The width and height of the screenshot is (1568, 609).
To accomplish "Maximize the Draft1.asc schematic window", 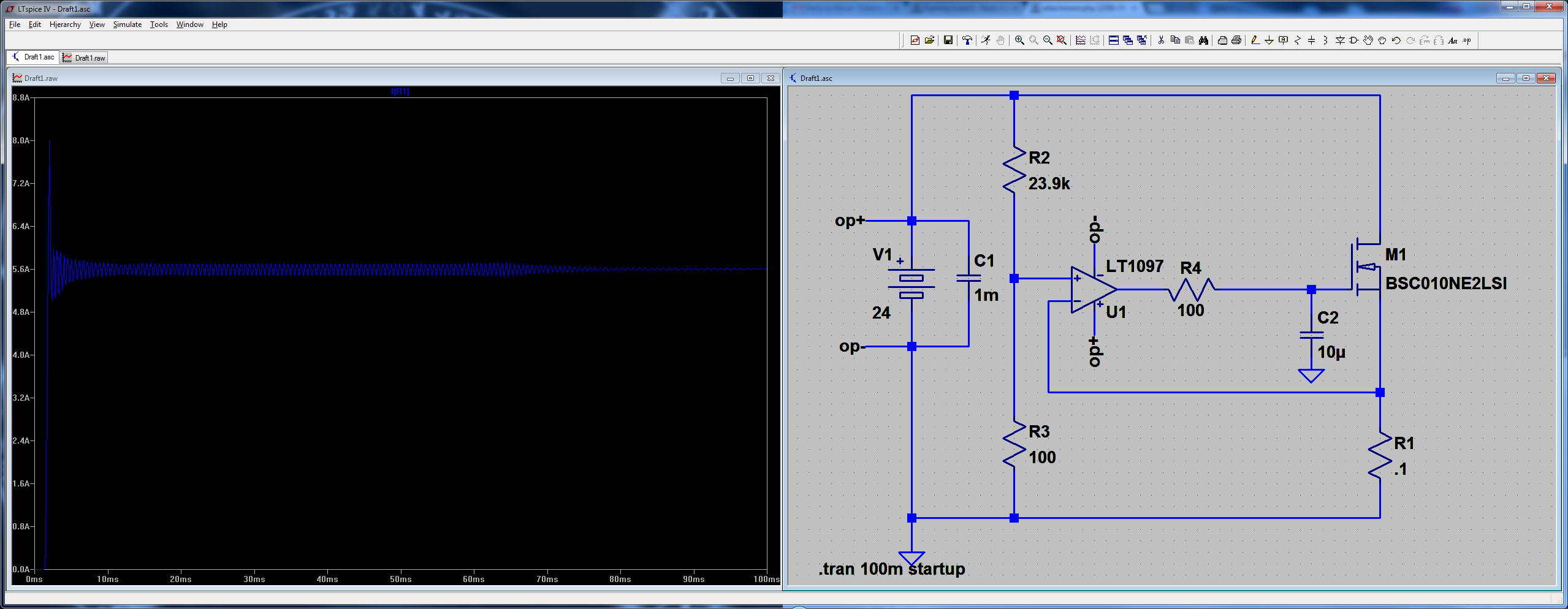I will 1526,78.
